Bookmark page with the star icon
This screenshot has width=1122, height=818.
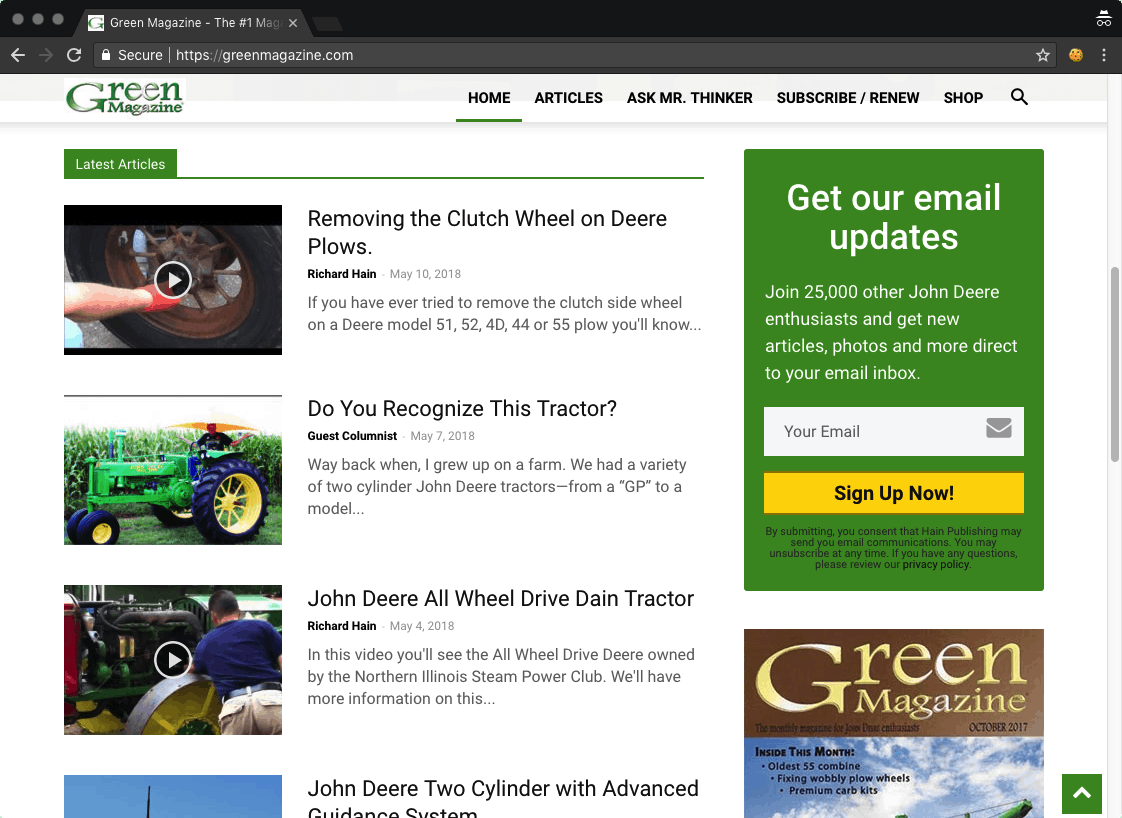point(1043,55)
